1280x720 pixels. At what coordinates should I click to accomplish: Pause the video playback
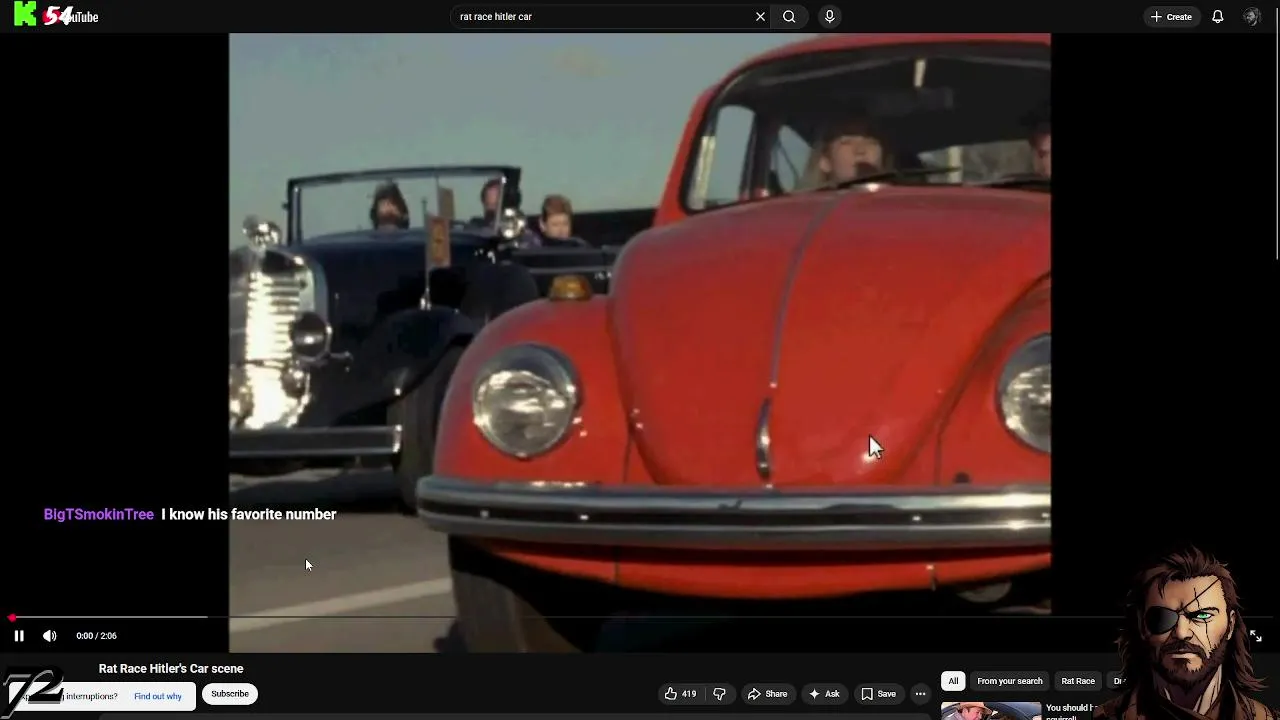click(x=19, y=636)
